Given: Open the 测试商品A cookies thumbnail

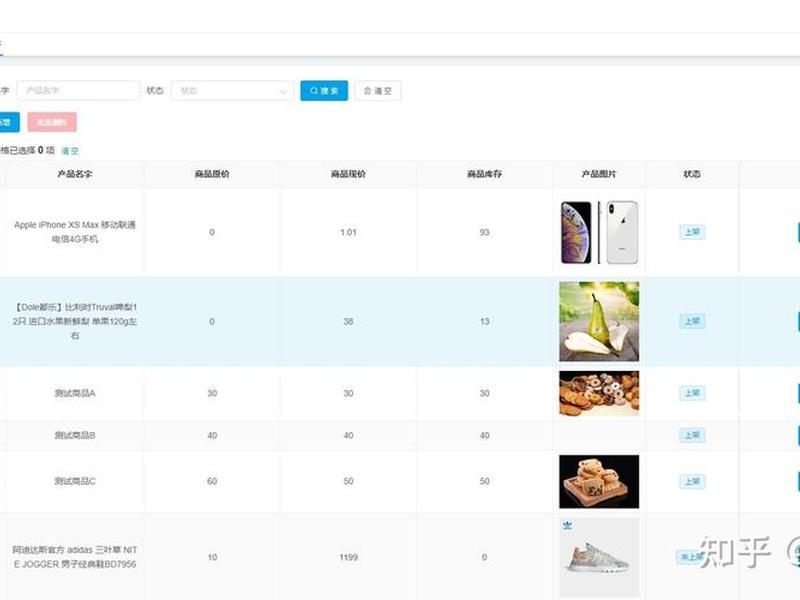Looking at the screenshot, I should pos(599,393).
